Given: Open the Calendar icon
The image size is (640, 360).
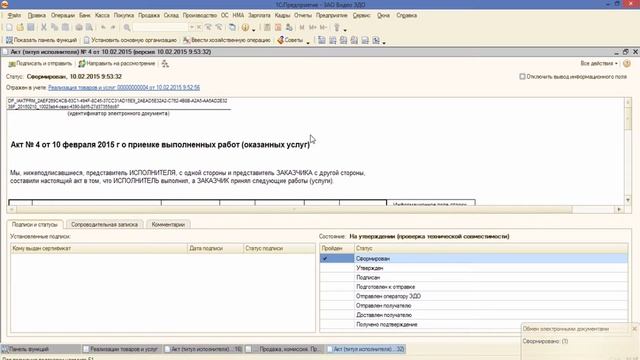Looking at the screenshot, I should [x=278, y=27].
